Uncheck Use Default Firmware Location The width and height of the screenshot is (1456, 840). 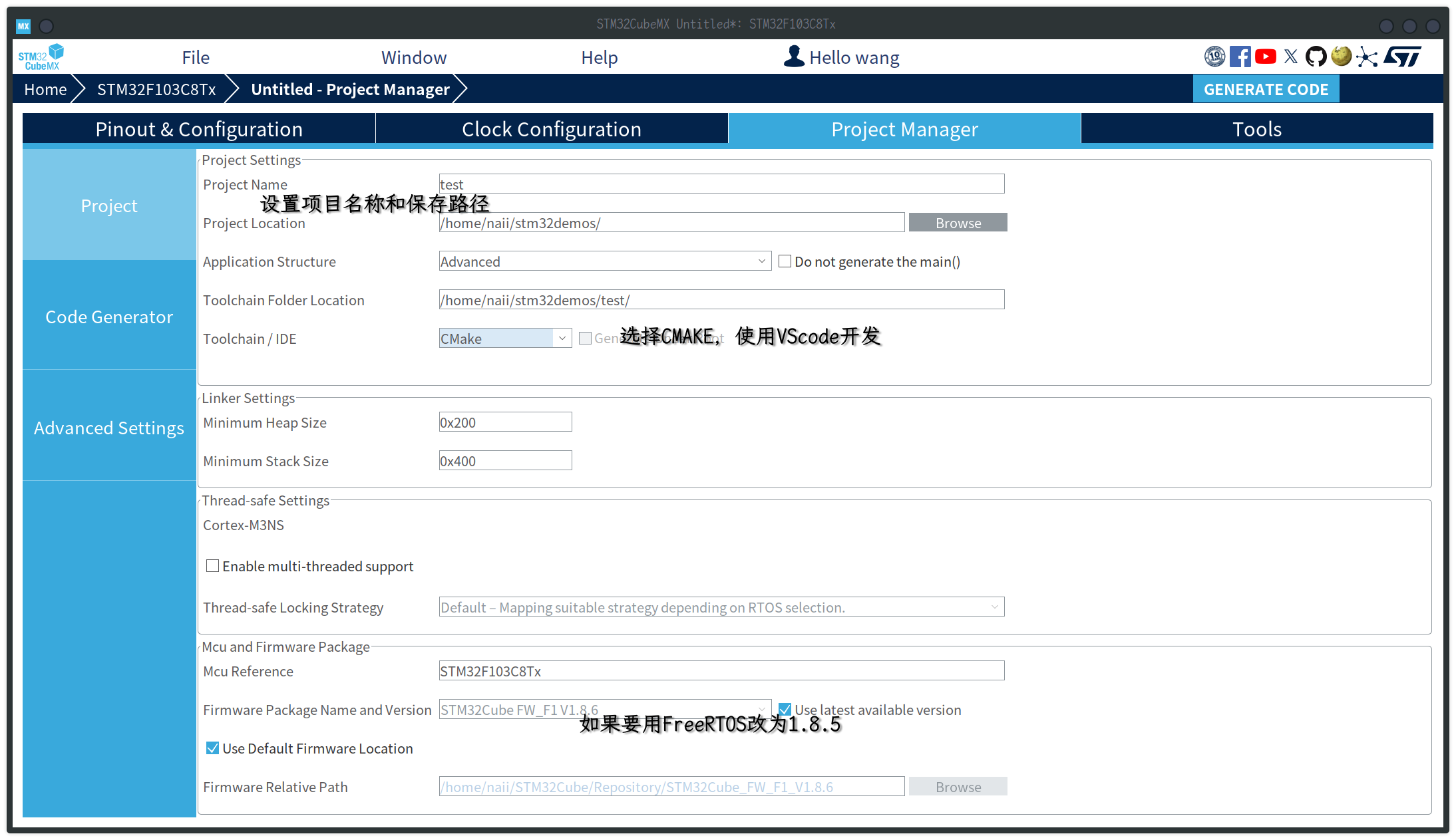point(212,748)
